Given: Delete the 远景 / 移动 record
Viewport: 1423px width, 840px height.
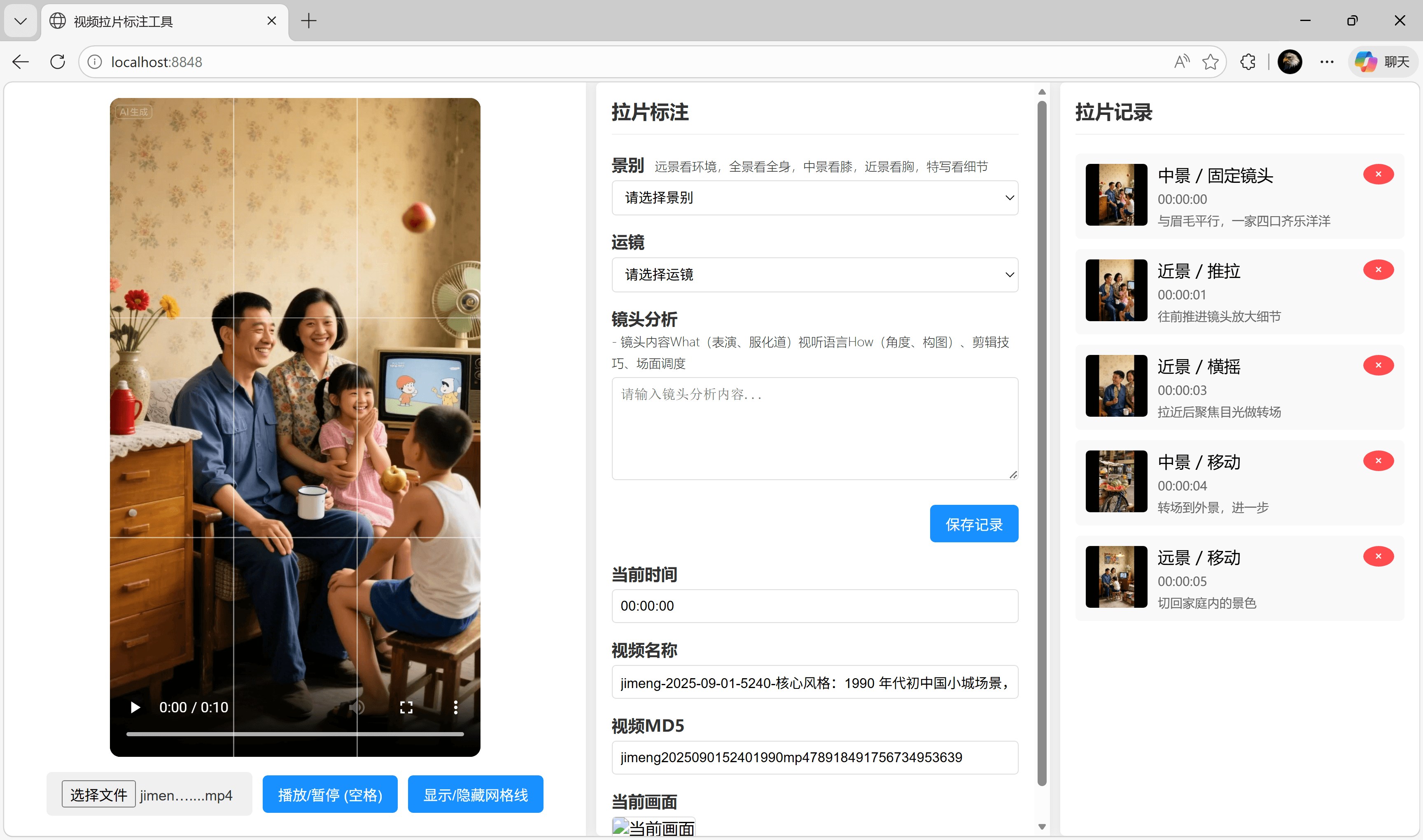Looking at the screenshot, I should coord(1378,557).
